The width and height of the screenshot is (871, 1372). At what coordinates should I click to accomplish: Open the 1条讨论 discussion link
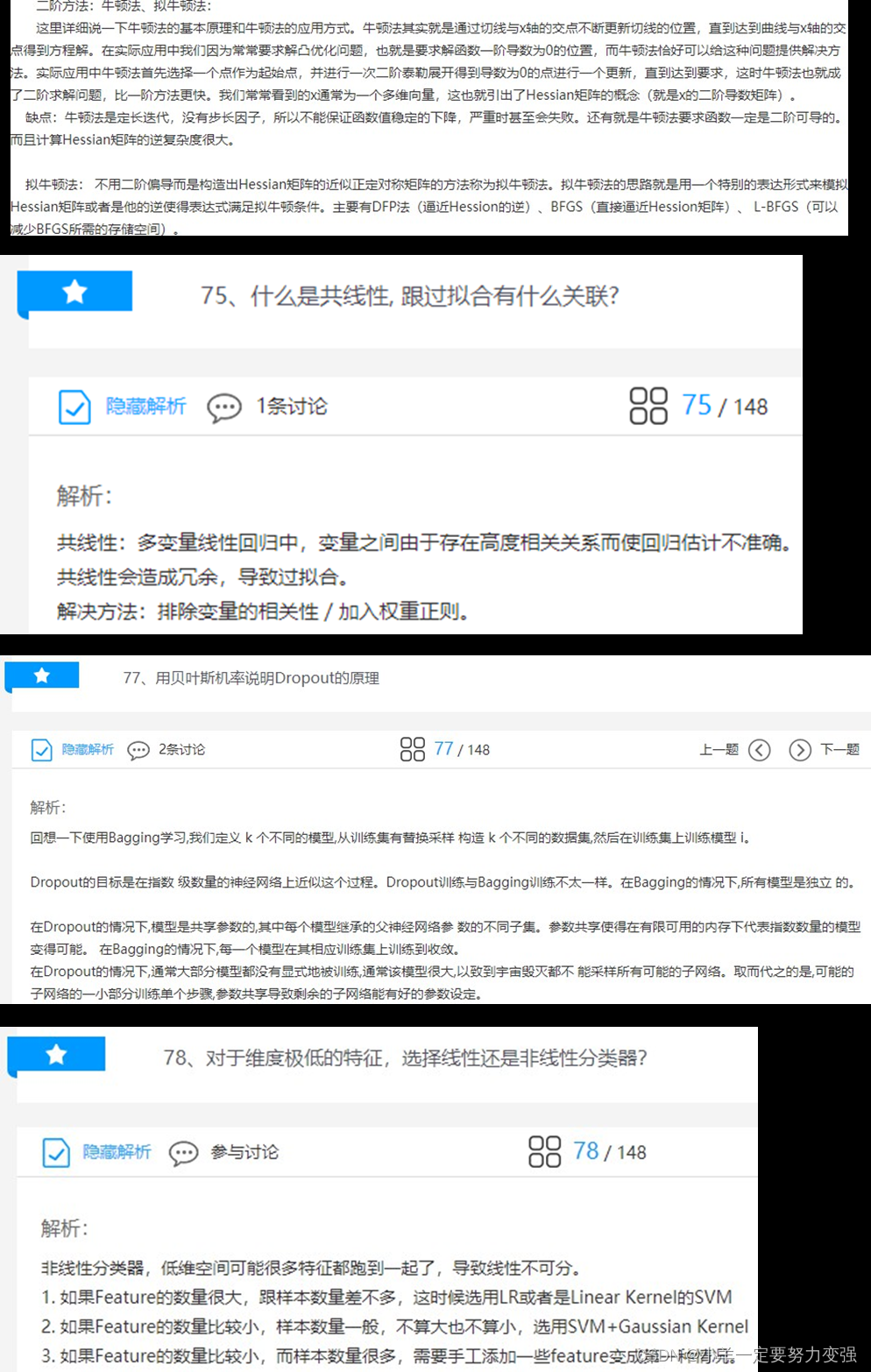click(x=292, y=407)
